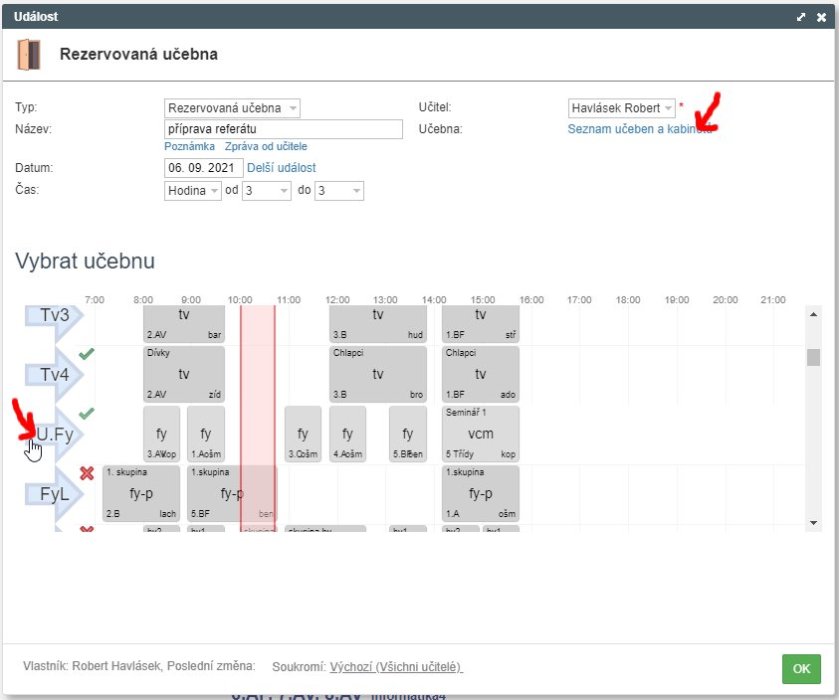The height and width of the screenshot is (700, 839).
Task: Click the Poznámka link
Action: point(190,146)
